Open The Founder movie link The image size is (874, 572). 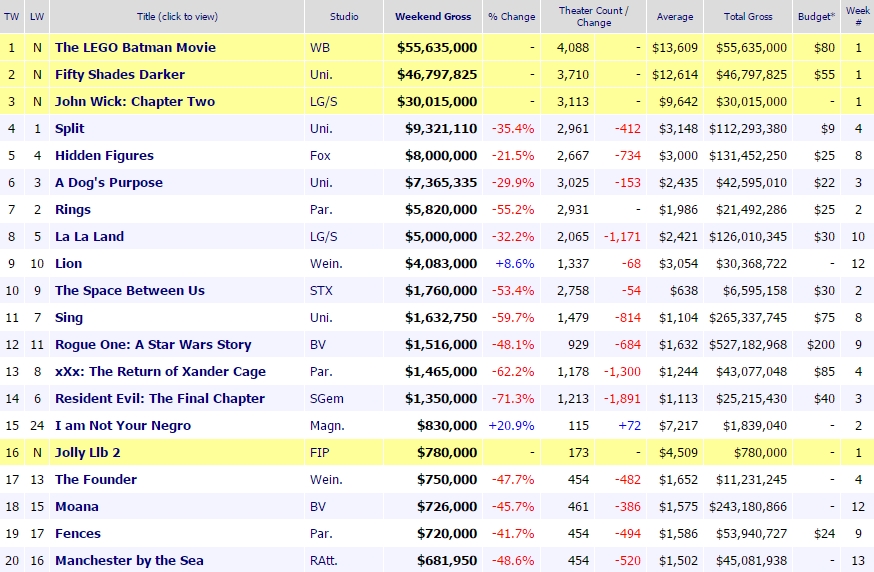pyautogui.click(x=95, y=479)
